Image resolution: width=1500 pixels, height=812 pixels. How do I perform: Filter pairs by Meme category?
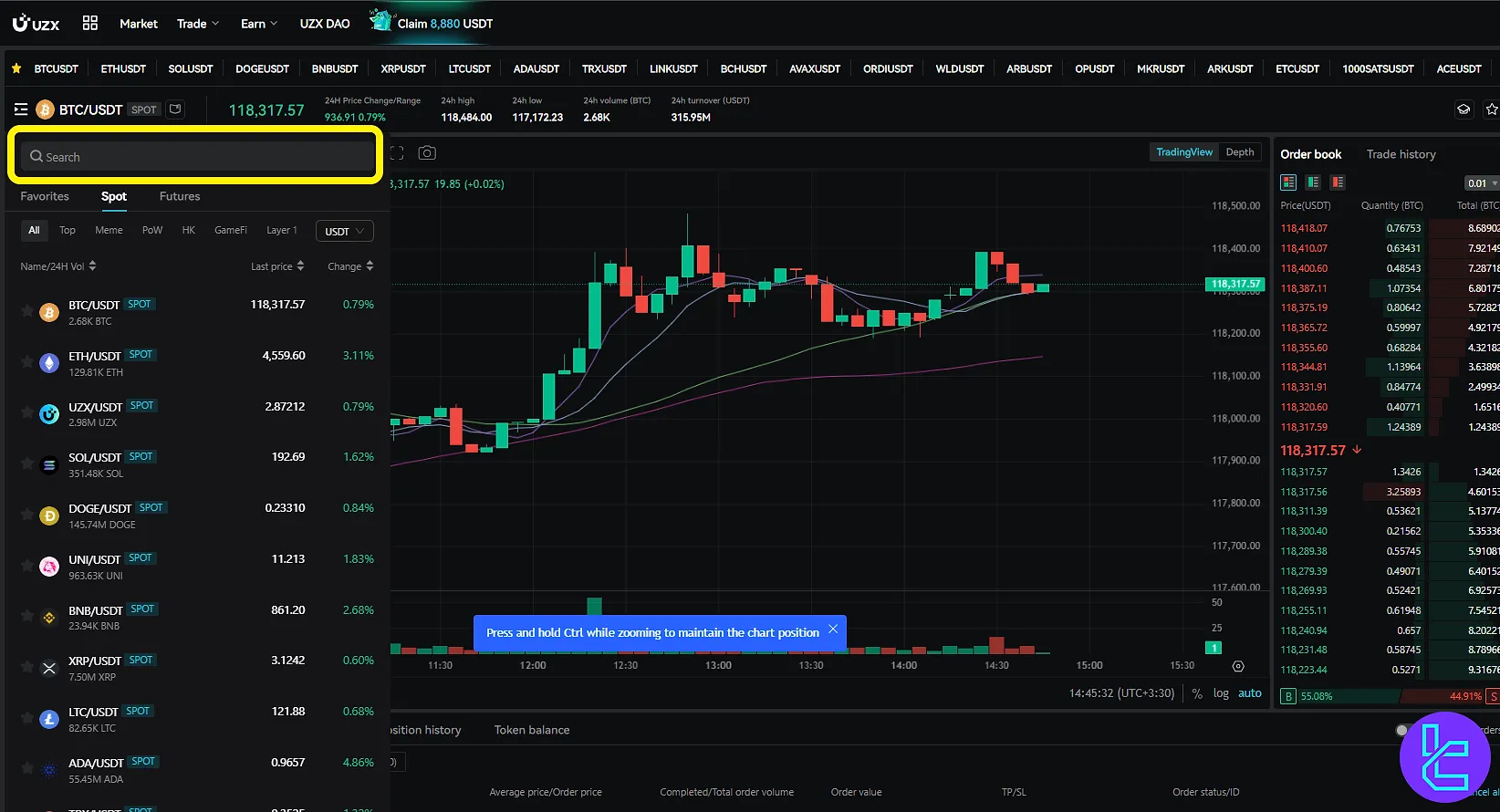click(x=109, y=230)
